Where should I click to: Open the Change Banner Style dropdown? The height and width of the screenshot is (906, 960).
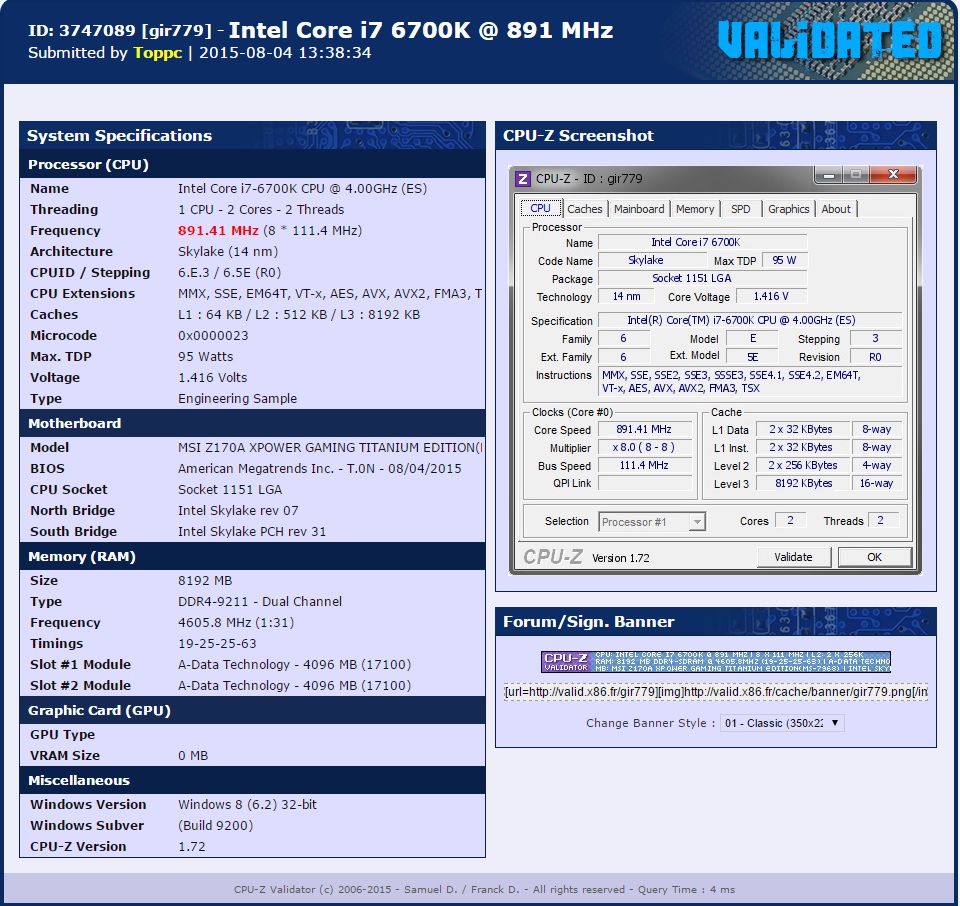[782, 722]
